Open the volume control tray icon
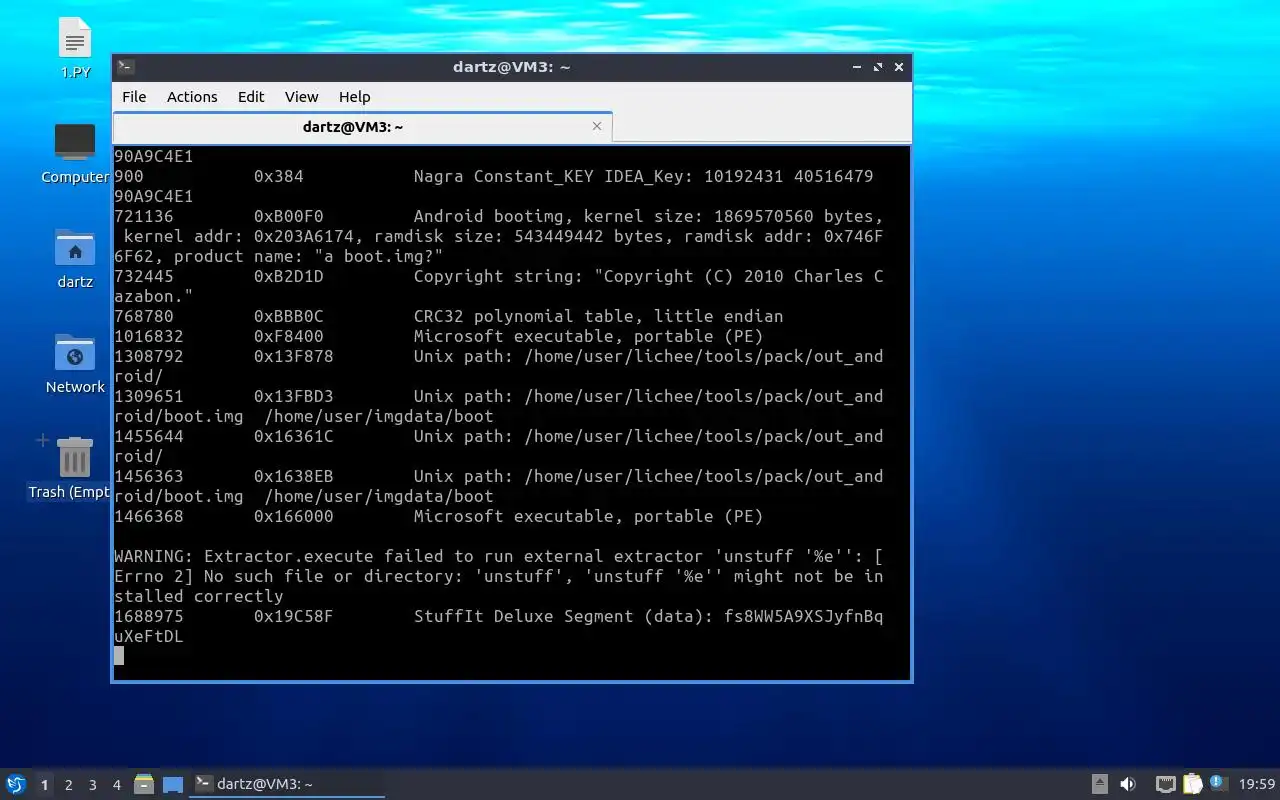Image resolution: width=1280 pixels, height=800 pixels. (1128, 784)
